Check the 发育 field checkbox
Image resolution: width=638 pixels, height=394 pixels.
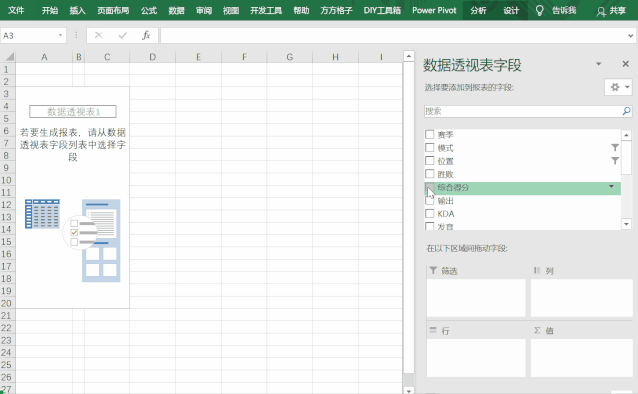429,226
